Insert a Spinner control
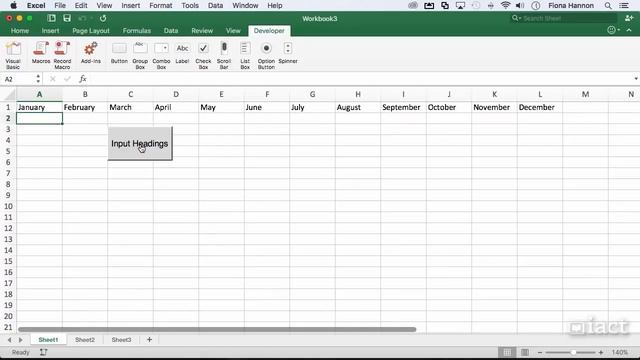The image size is (640, 360). 288,52
